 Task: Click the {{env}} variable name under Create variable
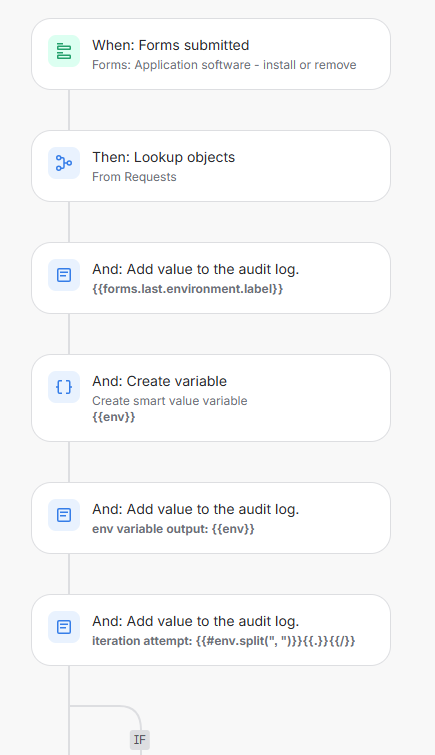click(x=114, y=417)
